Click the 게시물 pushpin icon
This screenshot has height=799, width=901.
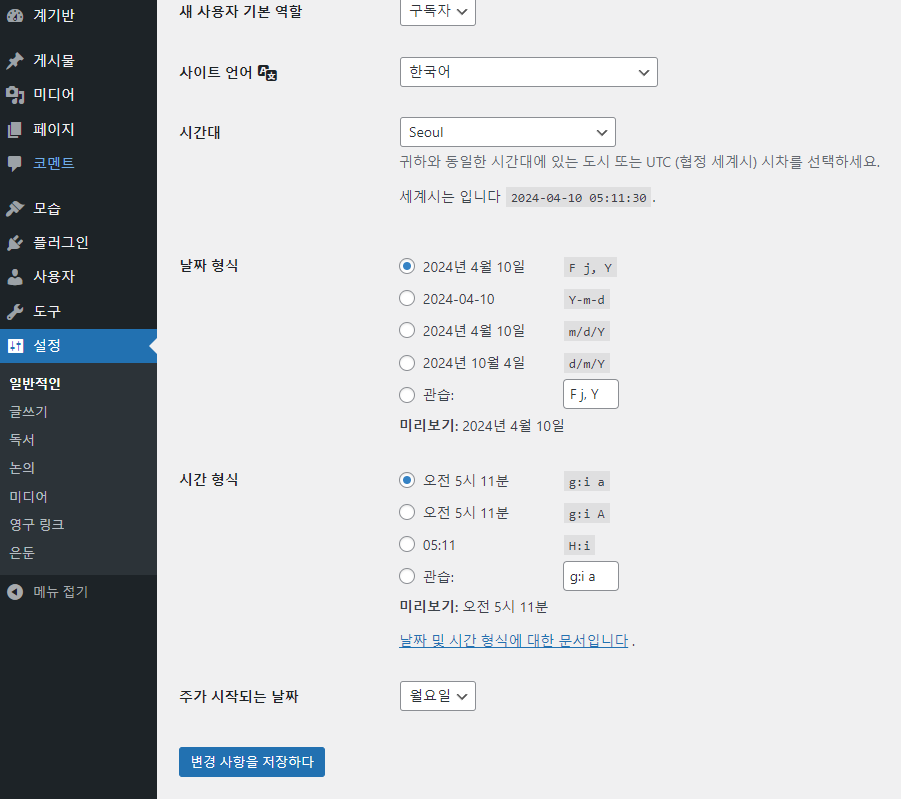point(15,60)
